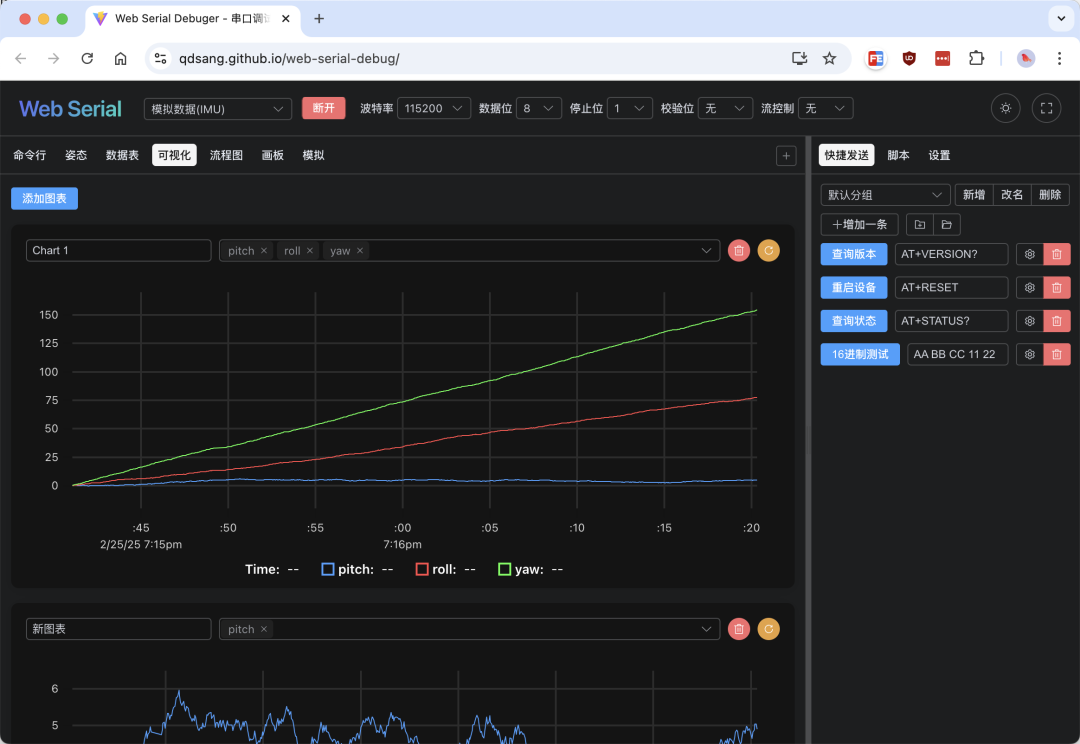Image resolution: width=1080 pixels, height=744 pixels.
Task: Switch to the 流程图 tab
Action: (x=225, y=155)
